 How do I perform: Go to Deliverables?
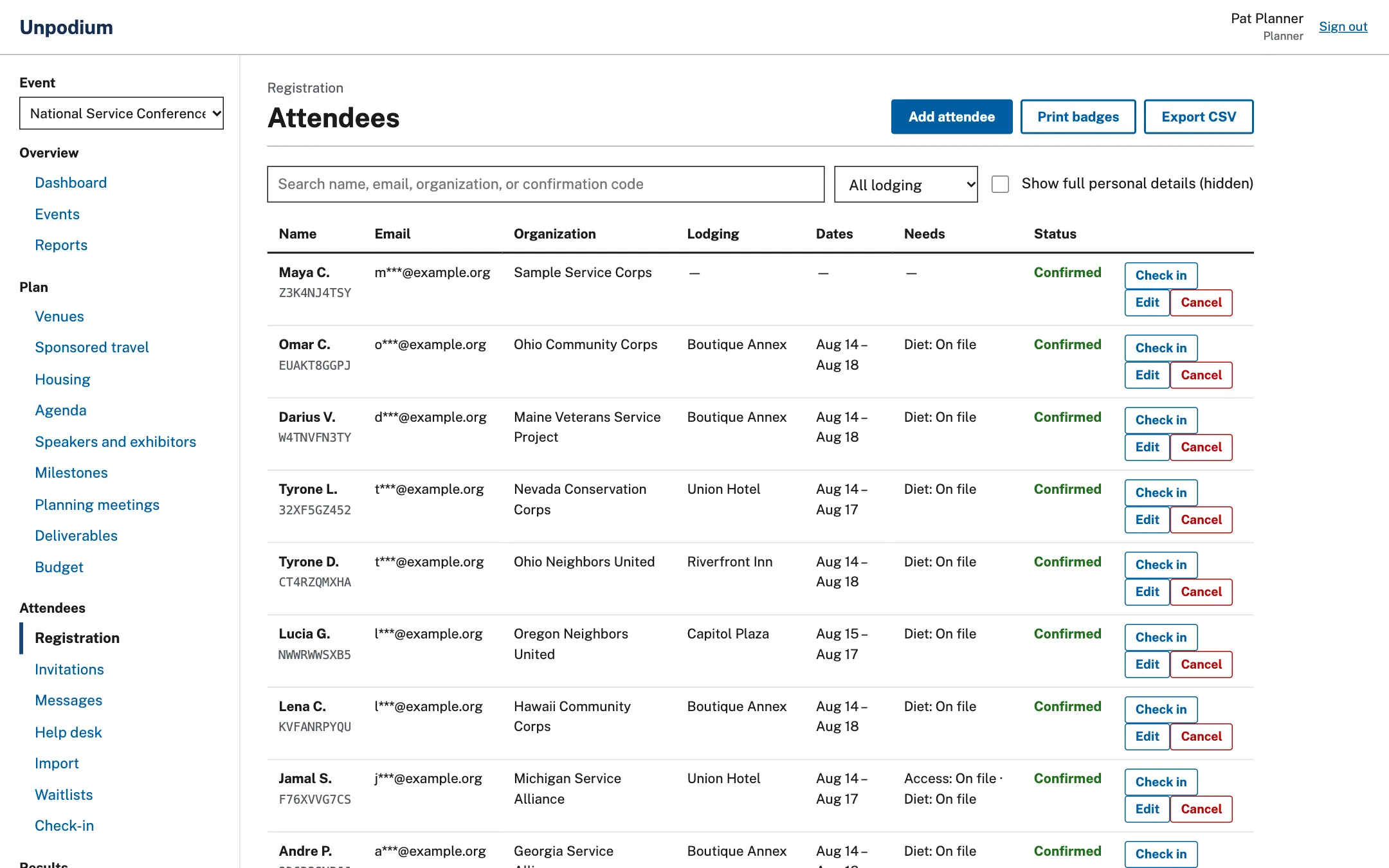click(76, 536)
